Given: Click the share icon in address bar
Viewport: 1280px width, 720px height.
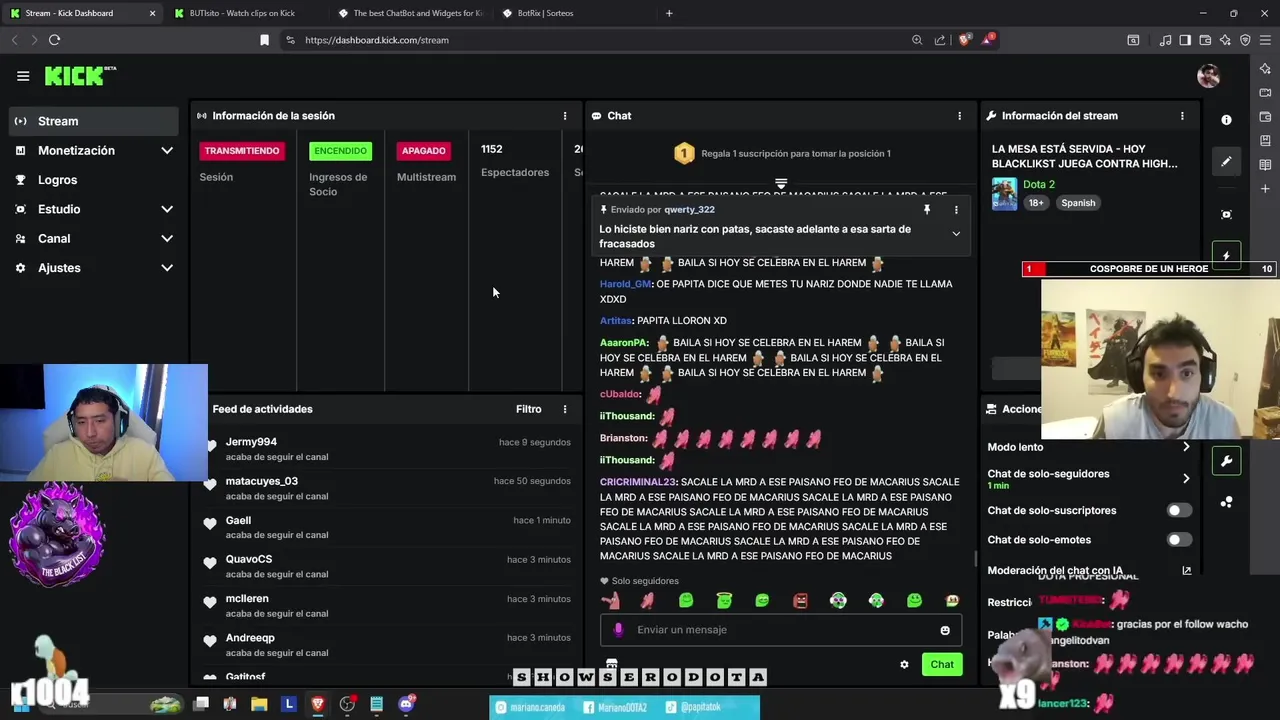Looking at the screenshot, I should 940,40.
